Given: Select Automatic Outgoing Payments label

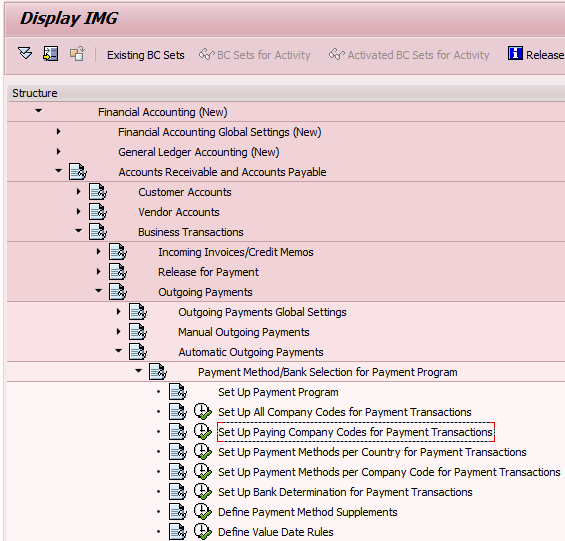Looking at the screenshot, I should (x=251, y=352).
